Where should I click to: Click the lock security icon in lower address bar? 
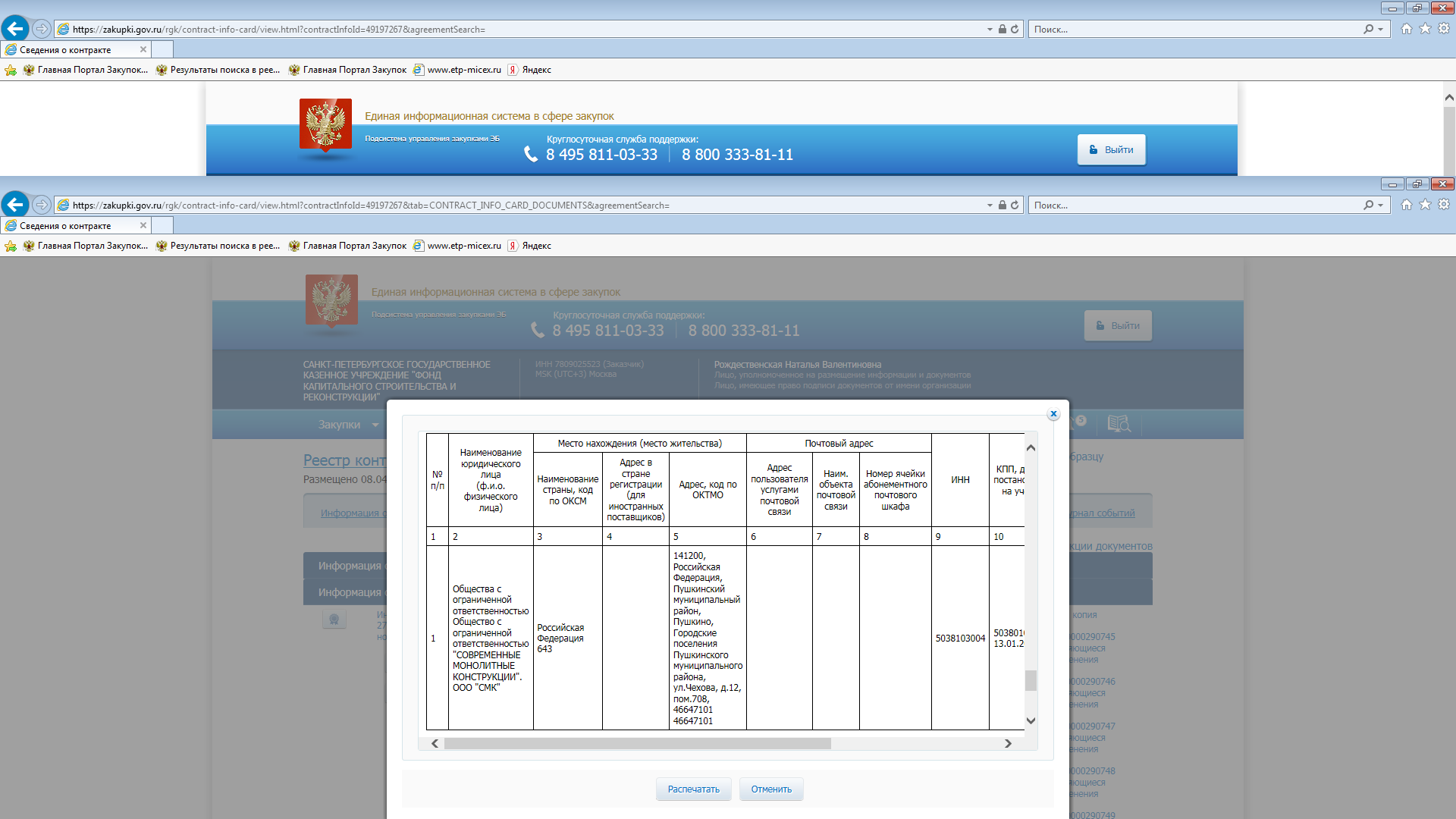point(1003,205)
